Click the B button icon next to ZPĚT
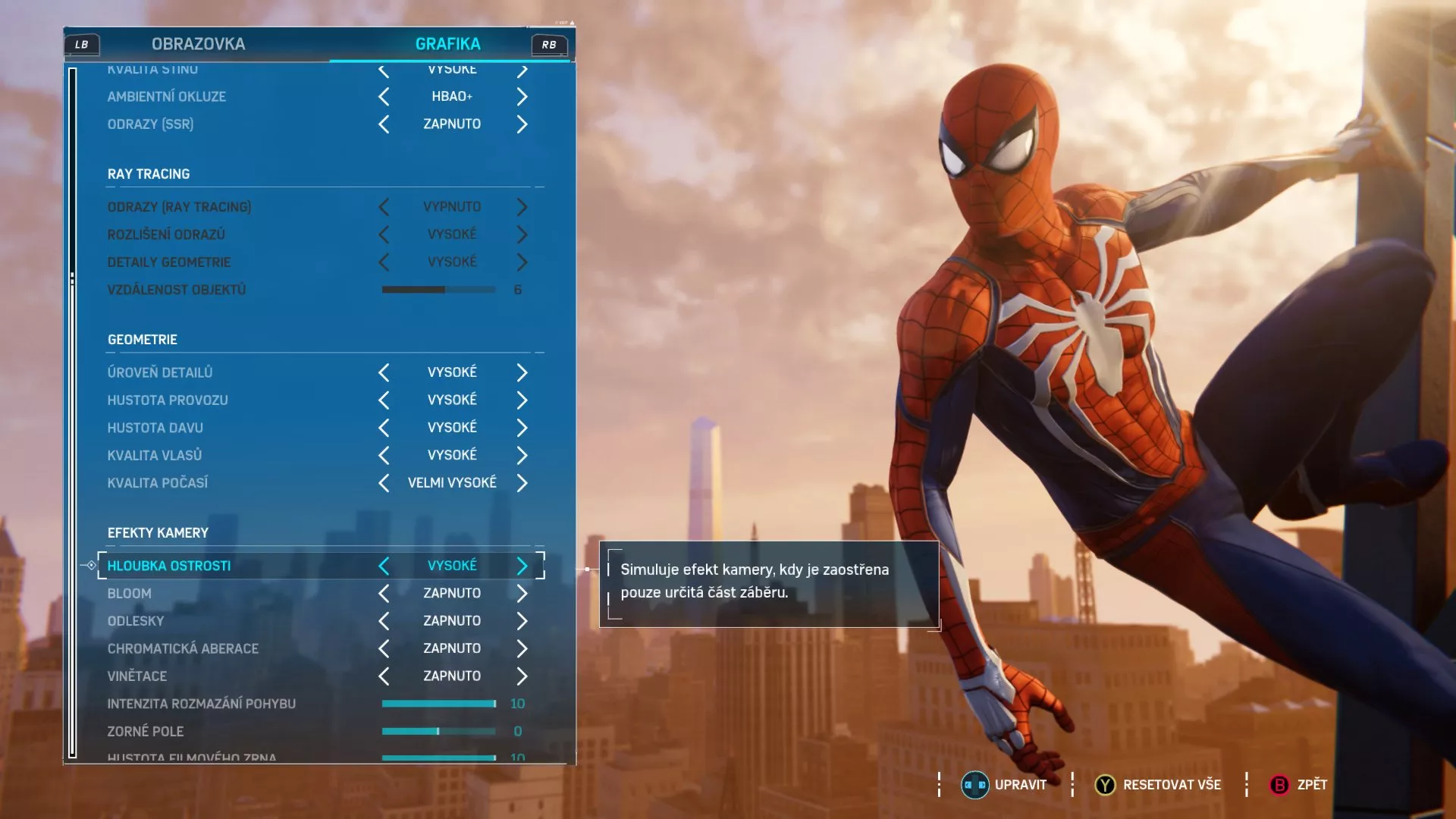The height and width of the screenshot is (819, 1456). 1280,785
